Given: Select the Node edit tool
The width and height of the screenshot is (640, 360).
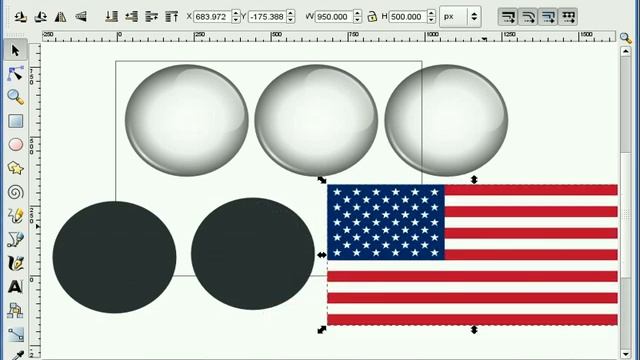Looking at the screenshot, I should coord(16,74).
